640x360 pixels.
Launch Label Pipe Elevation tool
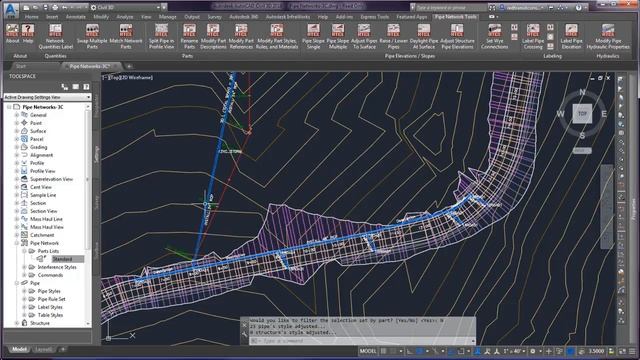tap(571, 36)
